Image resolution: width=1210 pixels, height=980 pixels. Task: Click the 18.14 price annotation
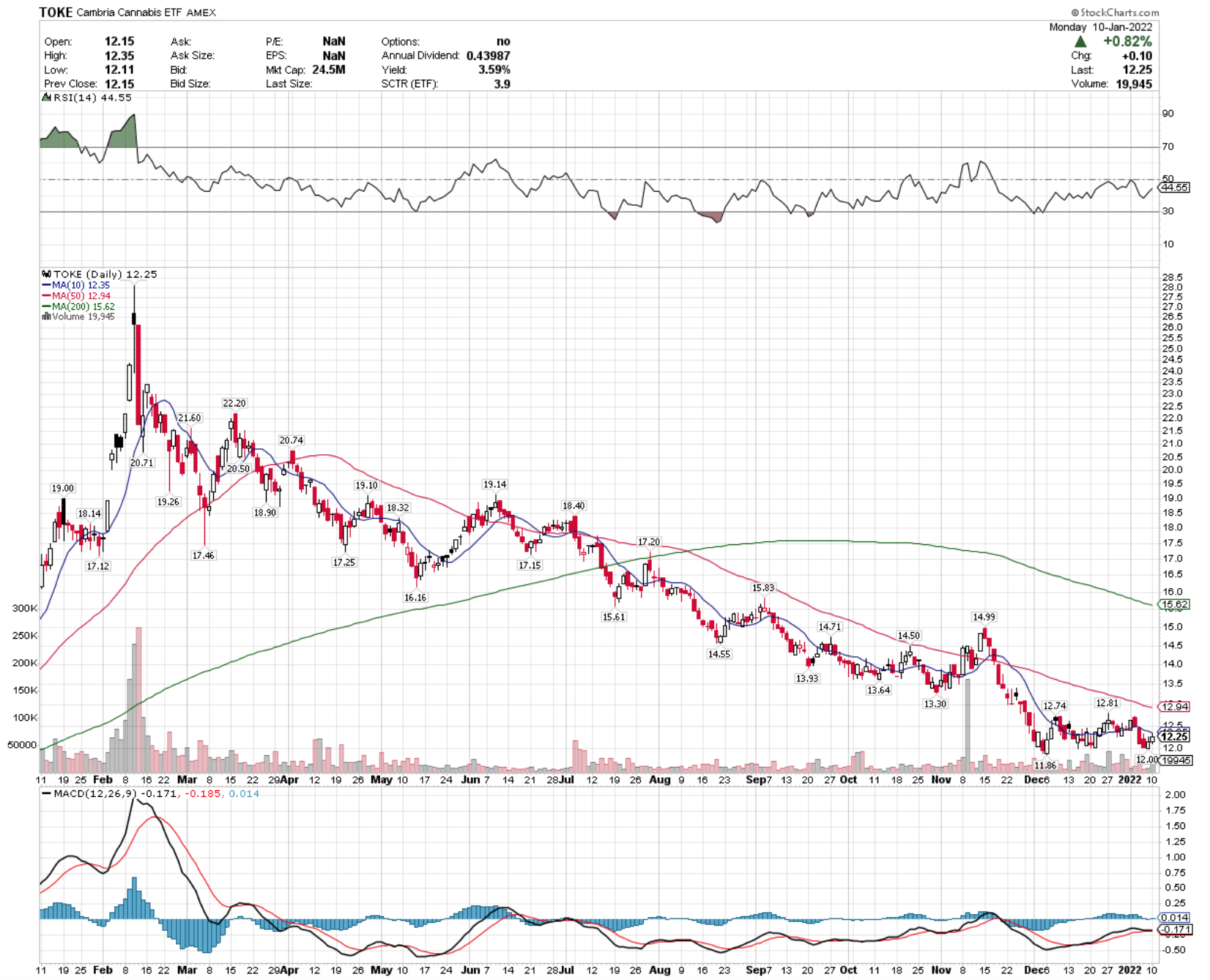click(x=89, y=514)
